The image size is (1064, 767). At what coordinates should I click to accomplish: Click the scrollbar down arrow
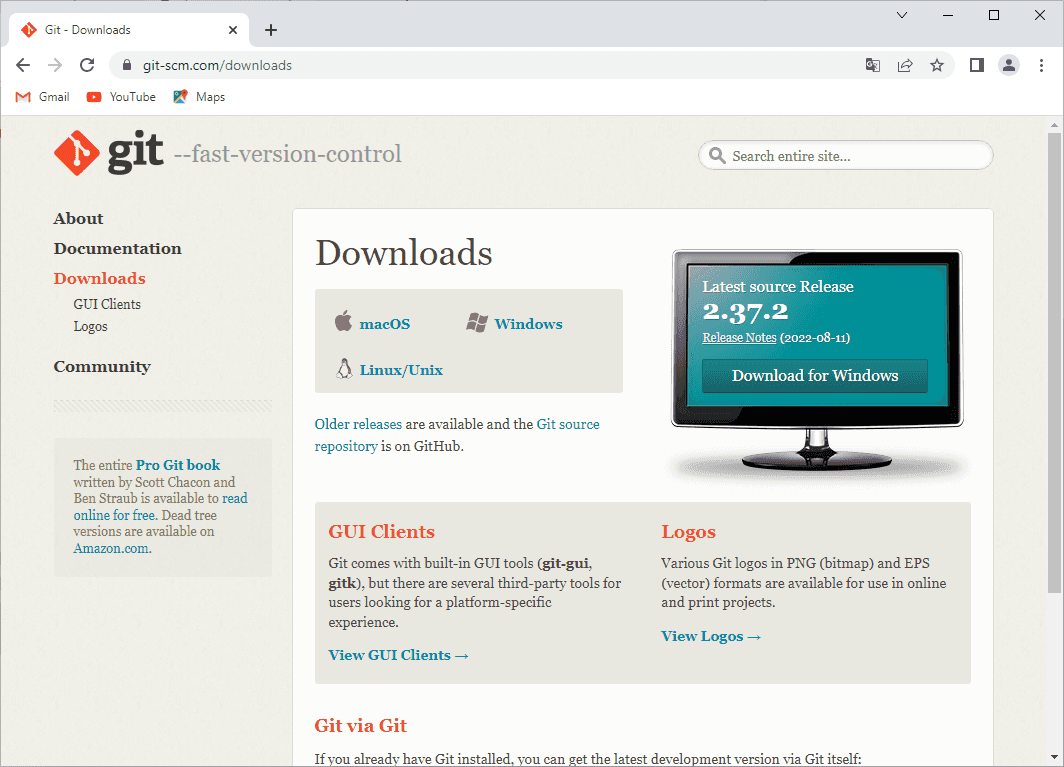click(x=1054, y=757)
